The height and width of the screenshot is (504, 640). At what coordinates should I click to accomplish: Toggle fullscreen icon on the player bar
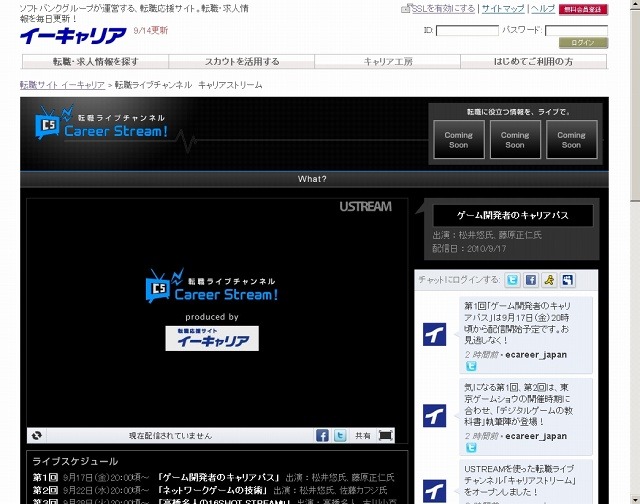tap(386, 435)
